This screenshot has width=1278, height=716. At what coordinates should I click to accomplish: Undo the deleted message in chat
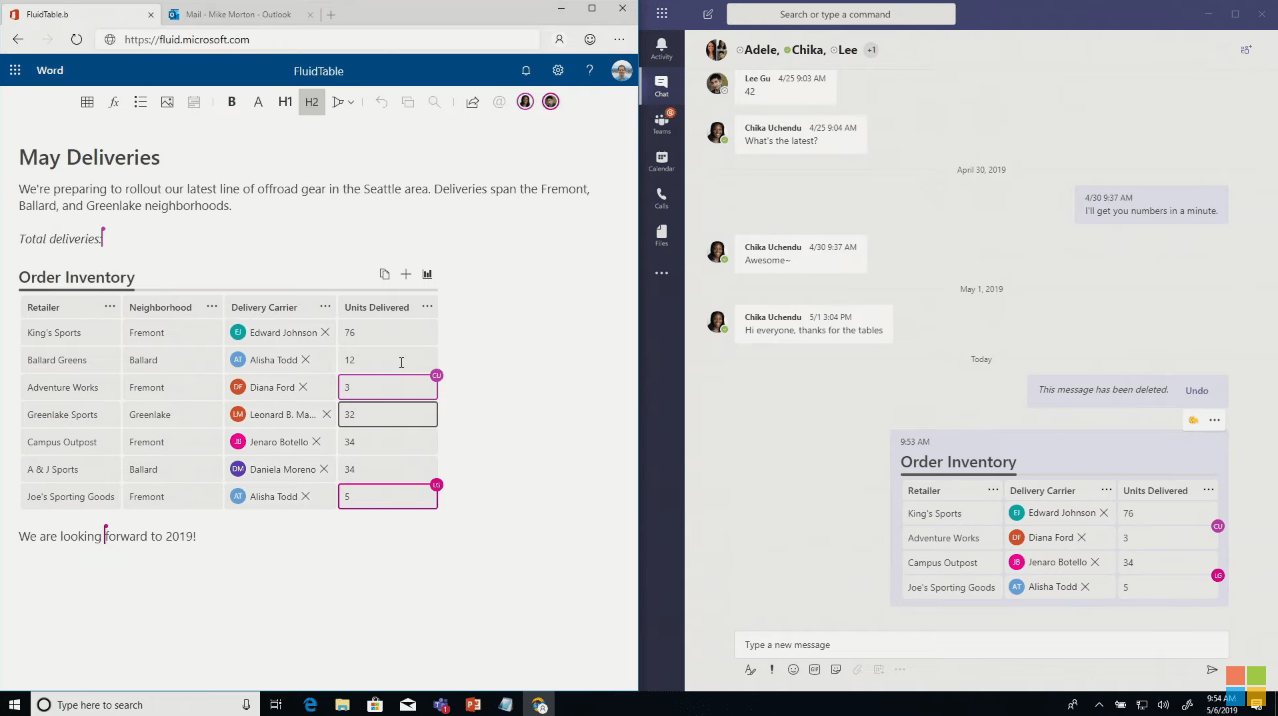pos(1196,390)
